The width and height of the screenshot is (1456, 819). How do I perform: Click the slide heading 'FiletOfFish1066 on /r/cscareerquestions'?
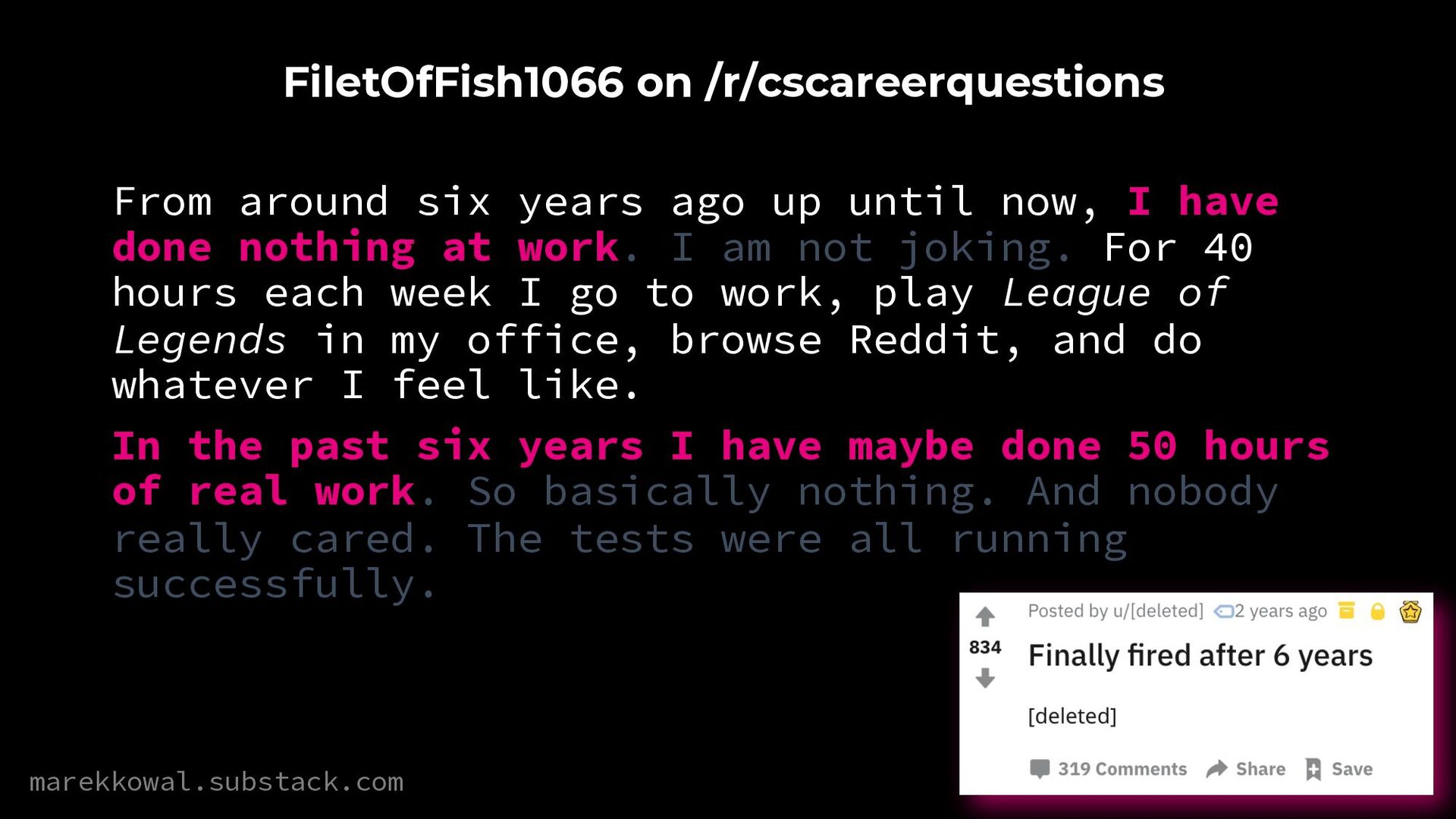(x=723, y=83)
